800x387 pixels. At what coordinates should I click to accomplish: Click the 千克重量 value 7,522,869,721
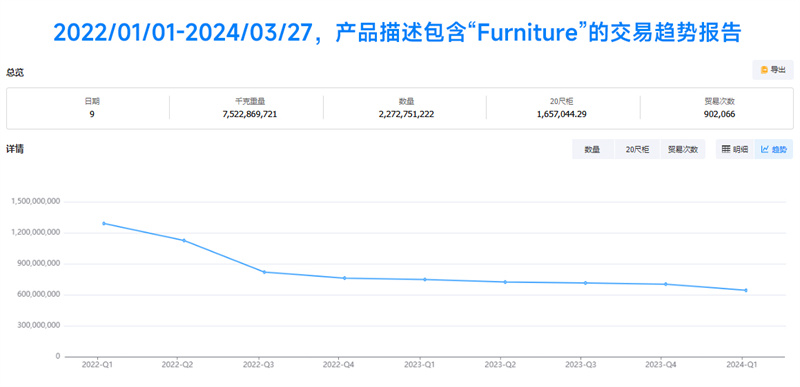click(x=250, y=114)
